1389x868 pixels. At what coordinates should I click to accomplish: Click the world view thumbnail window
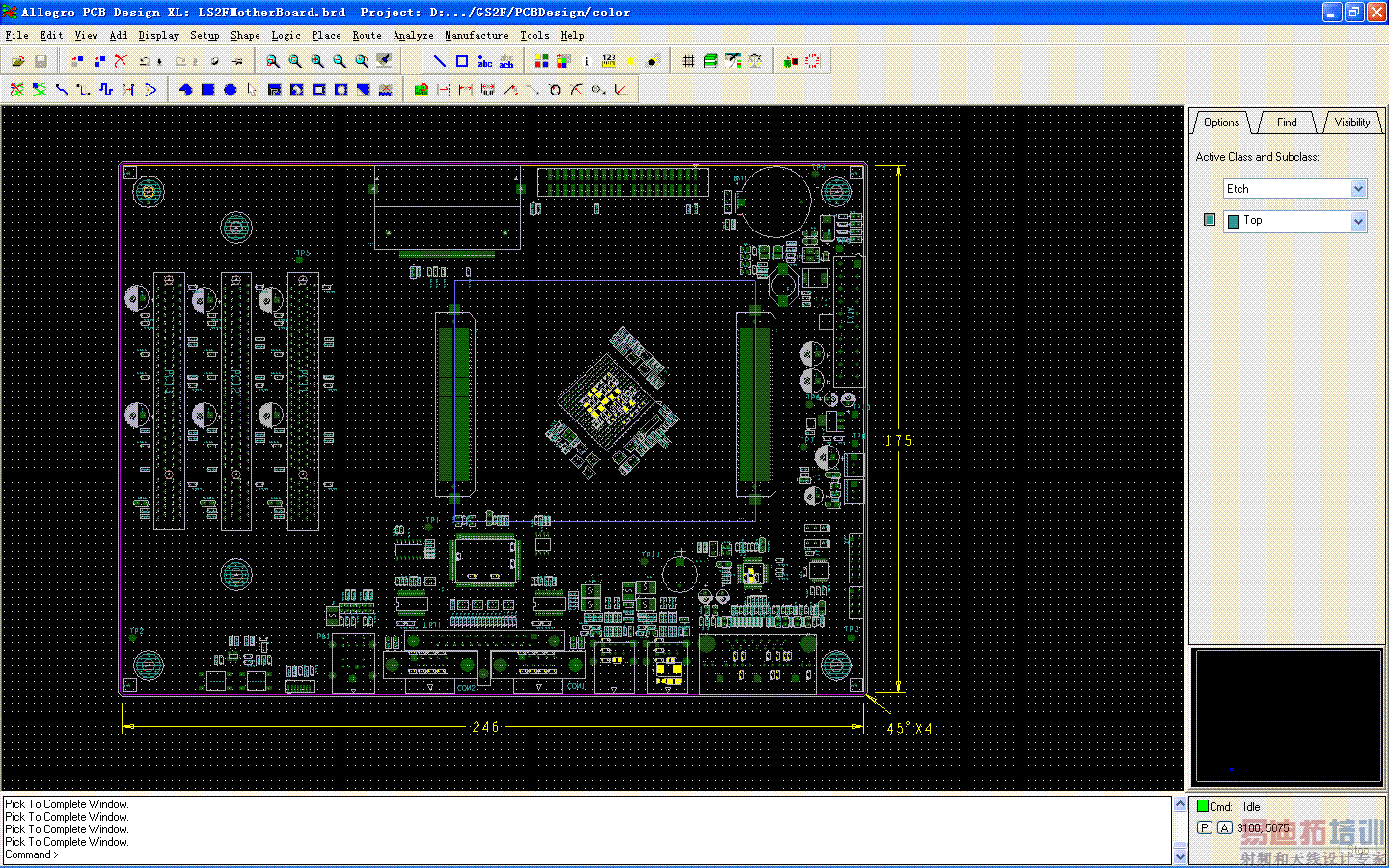(x=1289, y=715)
